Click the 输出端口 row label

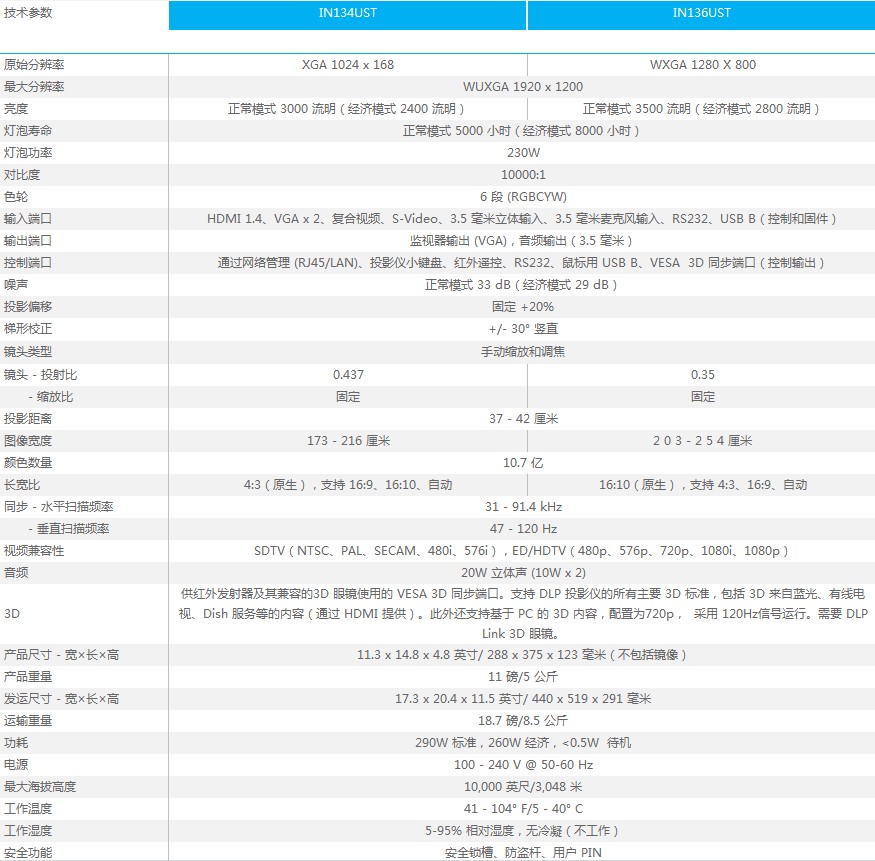pyautogui.click(x=28, y=241)
